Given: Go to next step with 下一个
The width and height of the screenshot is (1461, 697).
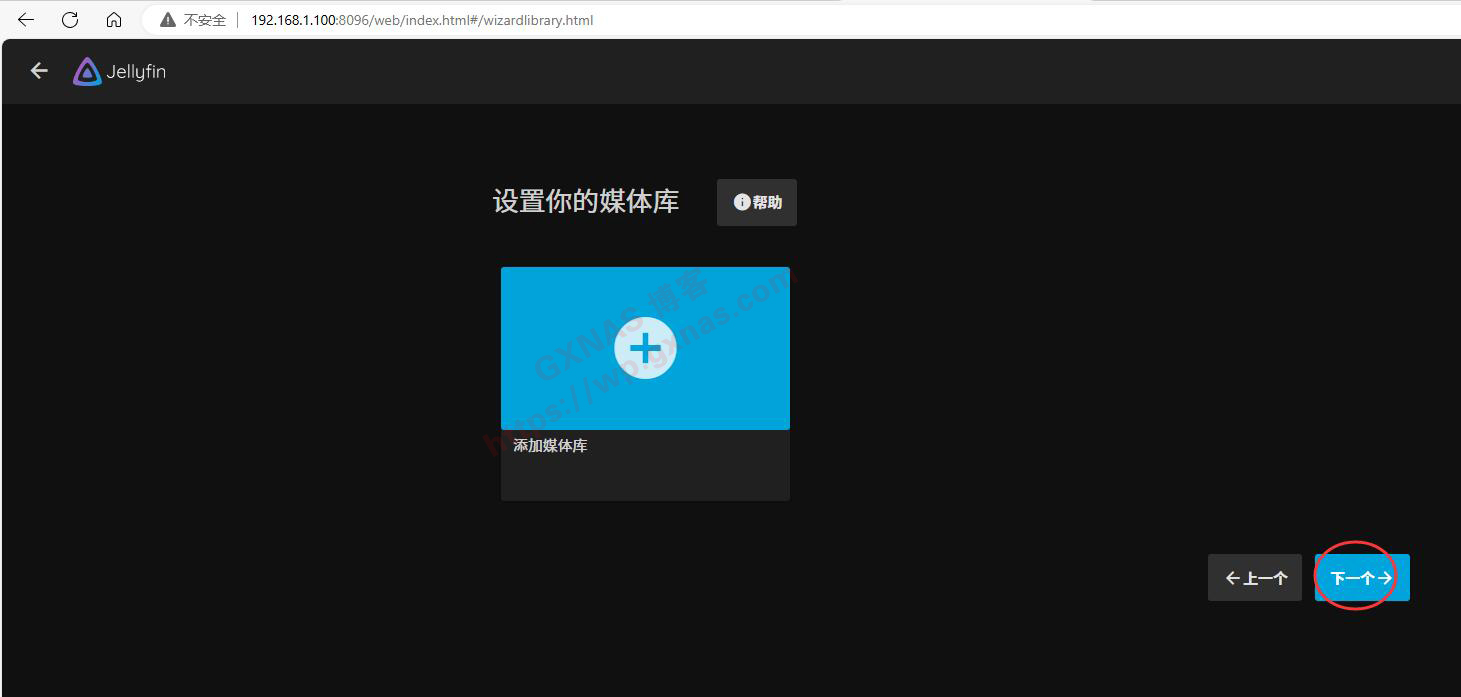Looking at the screenshot, I should pos(1354,578).
